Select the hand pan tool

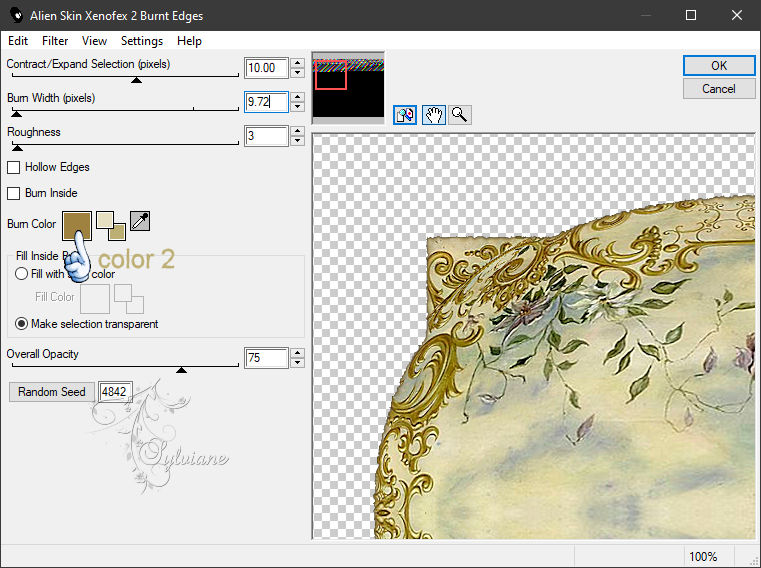pos(433,115)
